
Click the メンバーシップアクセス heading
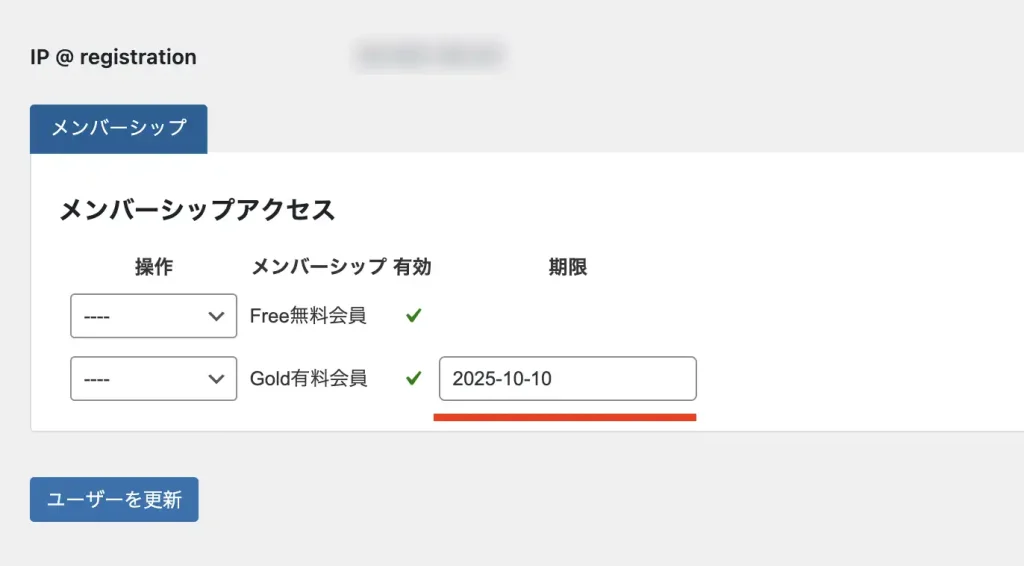click(197, 210)
